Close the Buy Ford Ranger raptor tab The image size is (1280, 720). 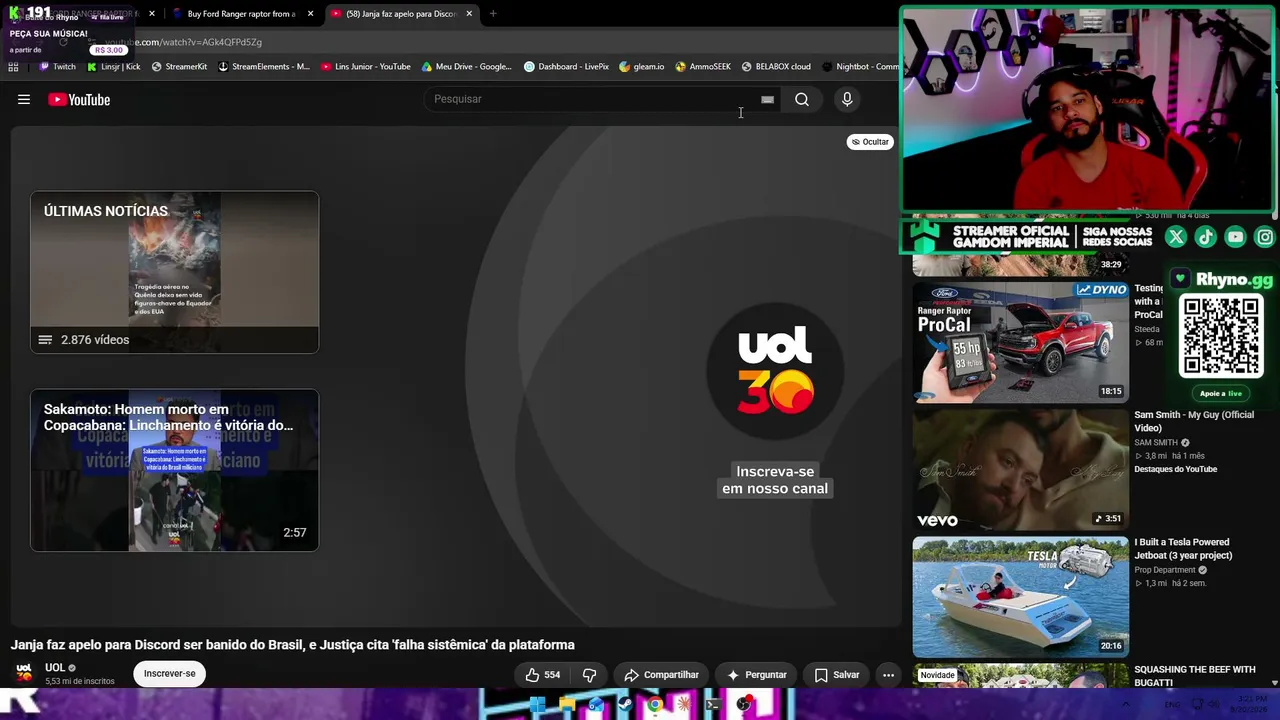(x=311, y=14)
